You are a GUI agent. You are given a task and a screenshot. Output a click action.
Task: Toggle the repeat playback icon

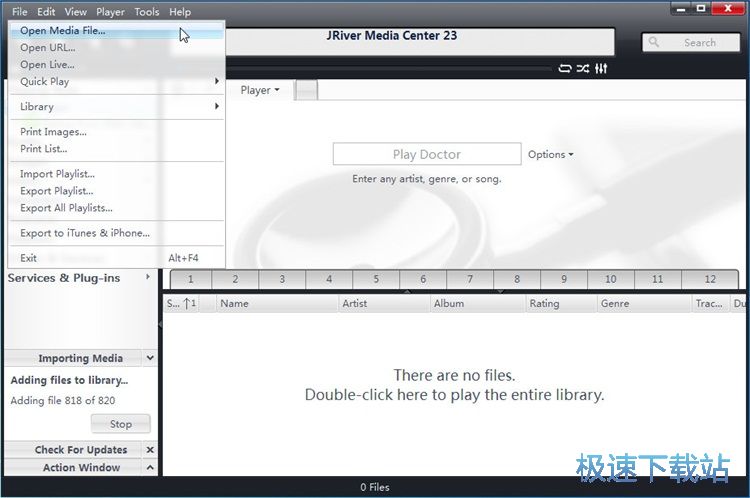[564, 68]
